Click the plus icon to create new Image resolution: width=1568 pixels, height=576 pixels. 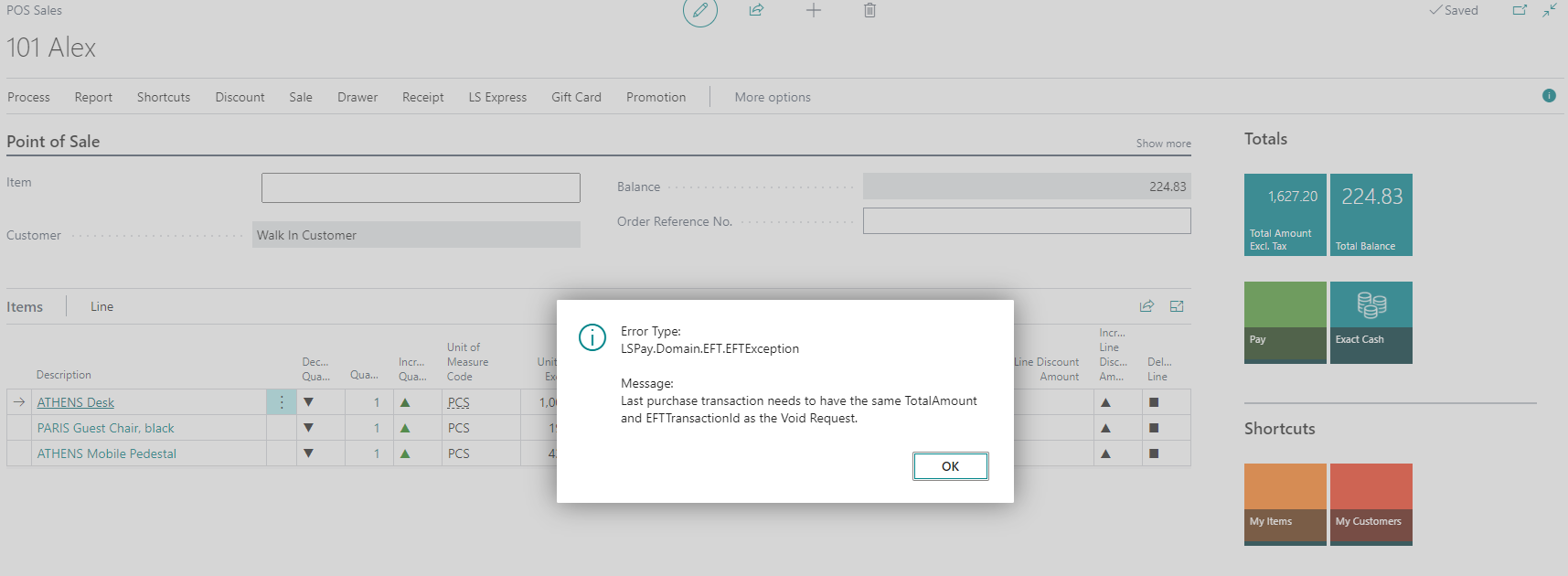[813, 10]
